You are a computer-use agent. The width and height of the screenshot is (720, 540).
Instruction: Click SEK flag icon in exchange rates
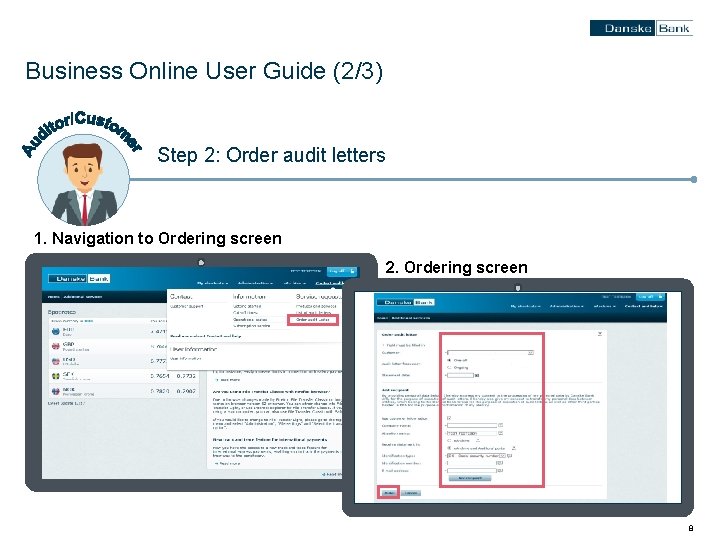tap(56, 376)
